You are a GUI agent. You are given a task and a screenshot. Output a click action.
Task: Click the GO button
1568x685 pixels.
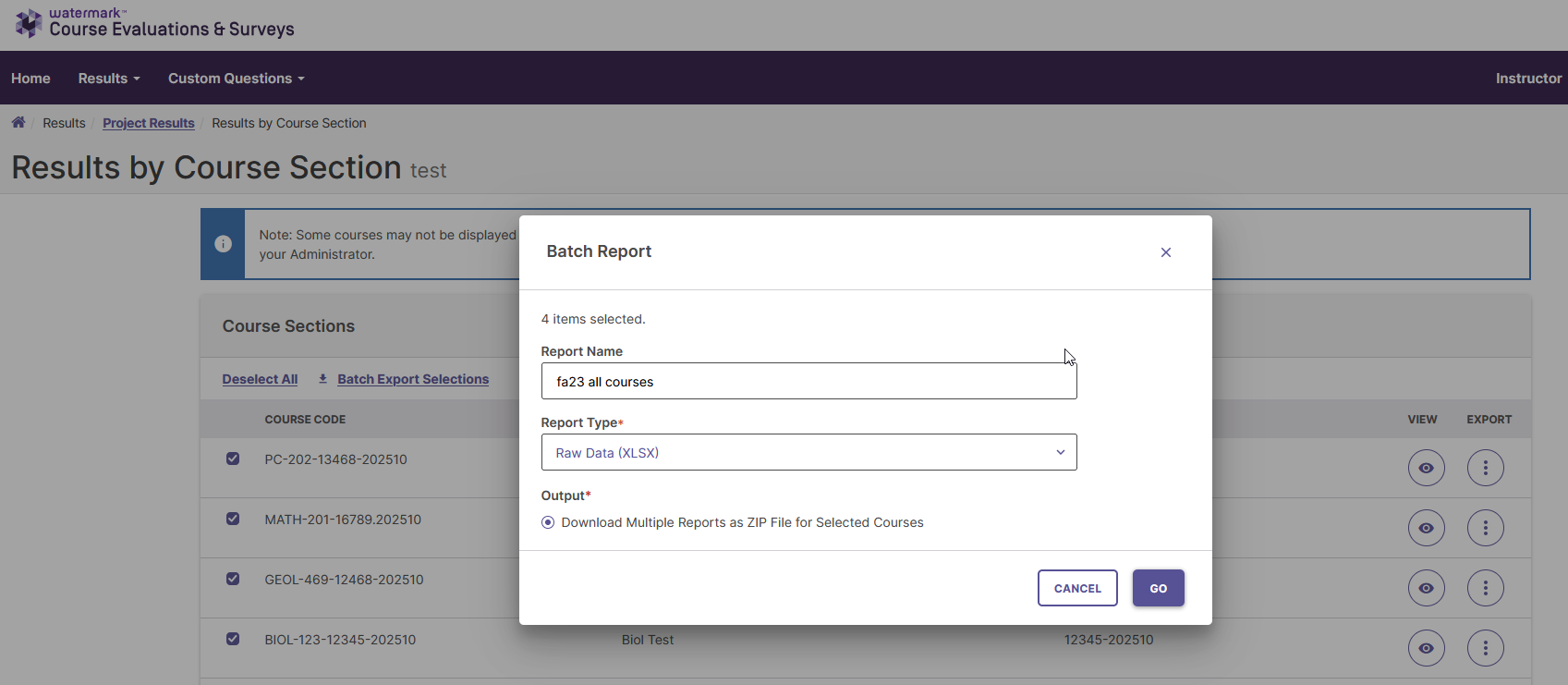click(x=1159, y=588)
